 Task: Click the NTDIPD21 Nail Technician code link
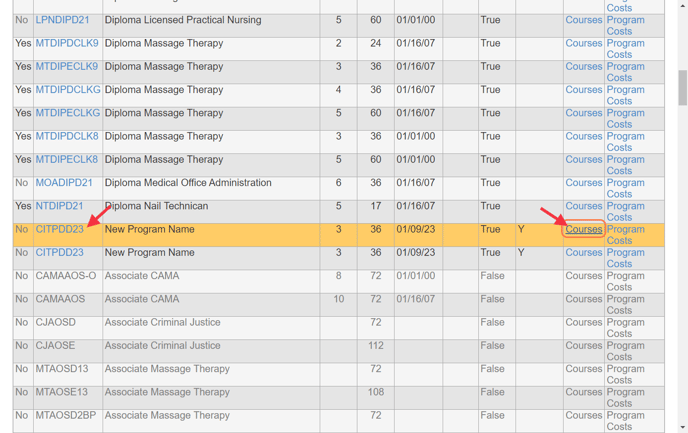(x=59, y=206)
